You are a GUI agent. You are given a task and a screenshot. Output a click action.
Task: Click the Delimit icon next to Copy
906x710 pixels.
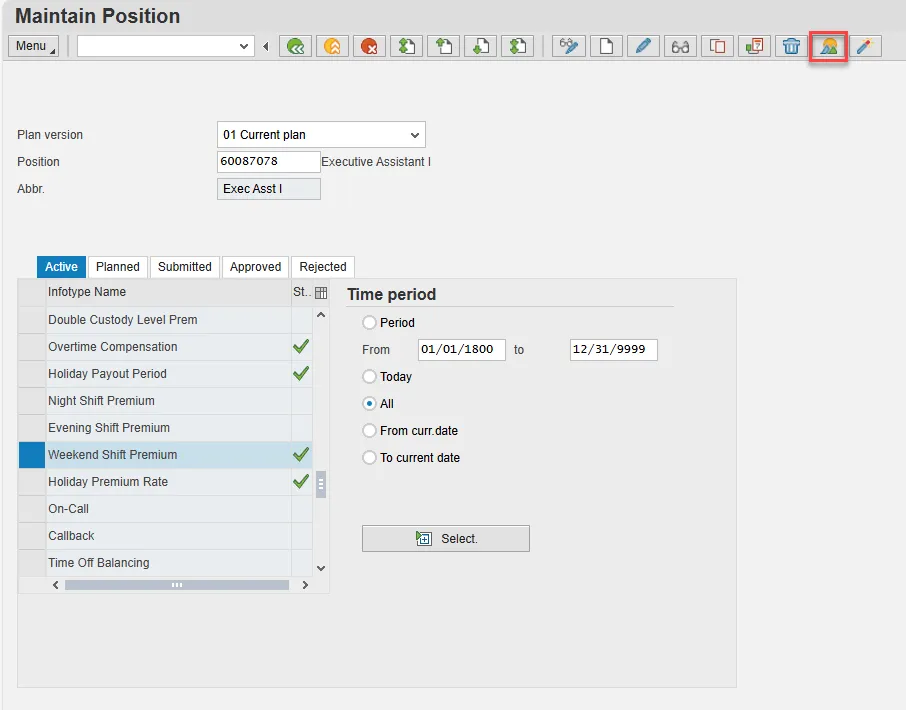pyautogui.click(x=754, y=46)
